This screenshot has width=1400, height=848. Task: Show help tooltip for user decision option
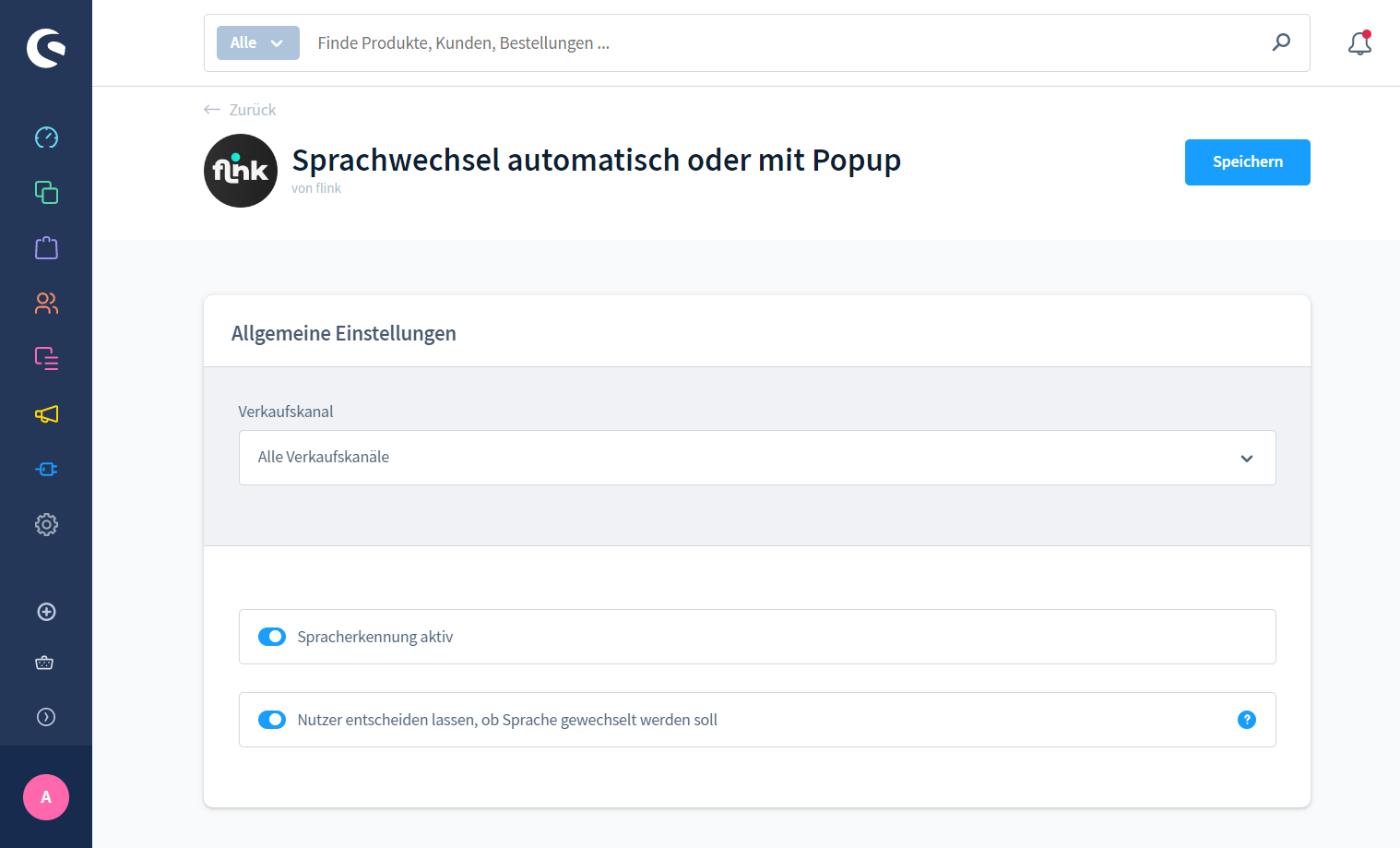[x=1247, y=720]
